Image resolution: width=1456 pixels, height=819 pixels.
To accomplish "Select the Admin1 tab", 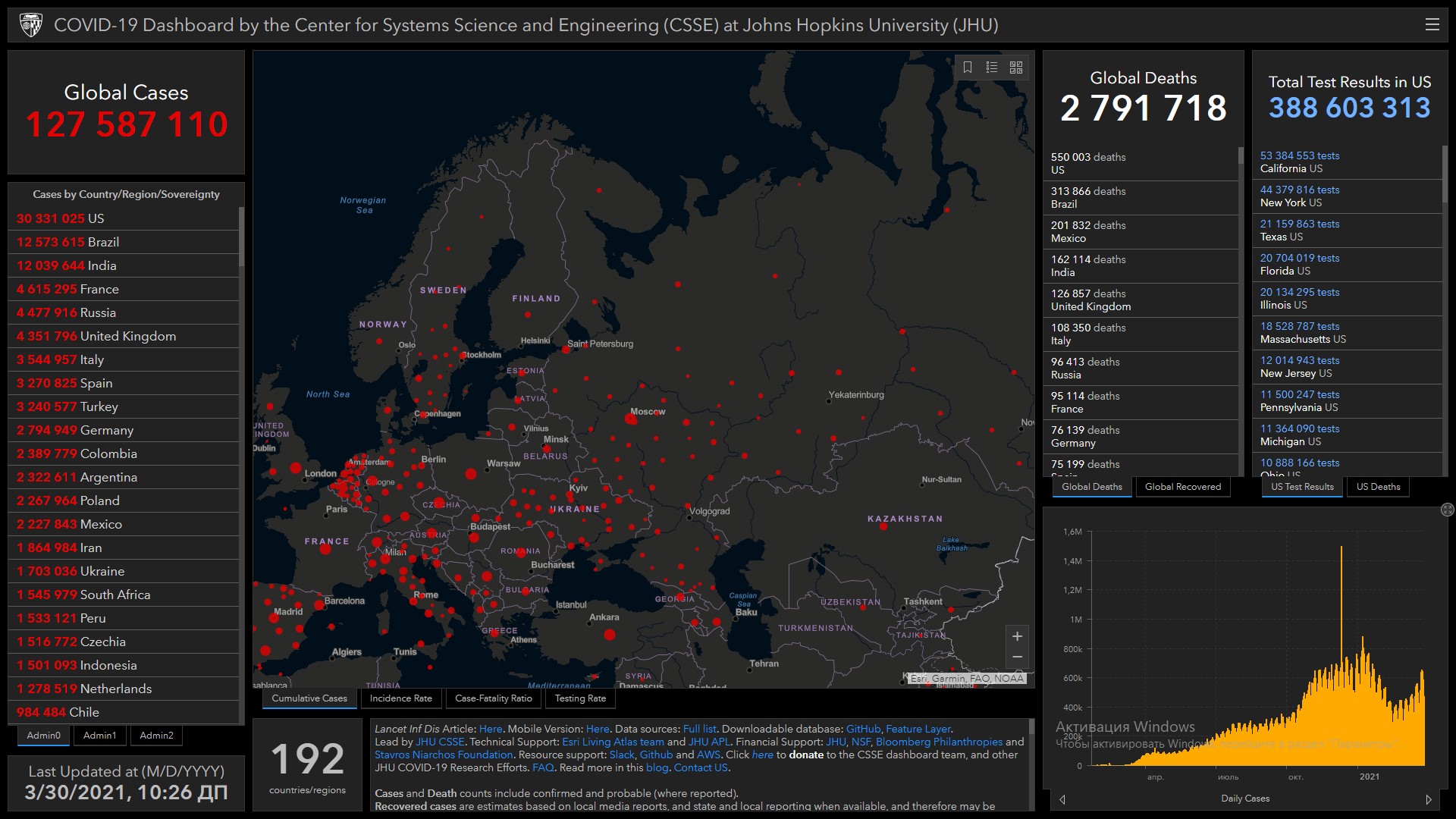I will tap(99, 735).
